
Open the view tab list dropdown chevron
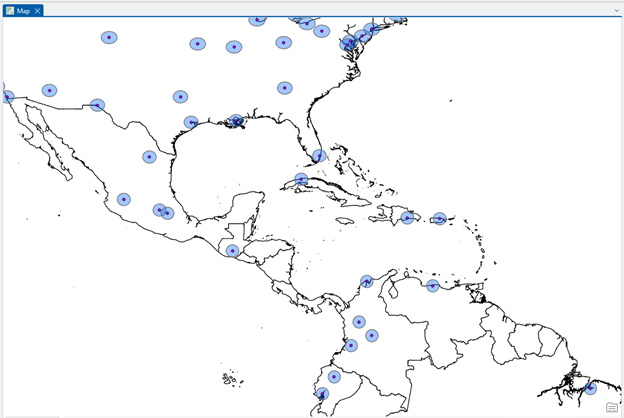[616, 11]
